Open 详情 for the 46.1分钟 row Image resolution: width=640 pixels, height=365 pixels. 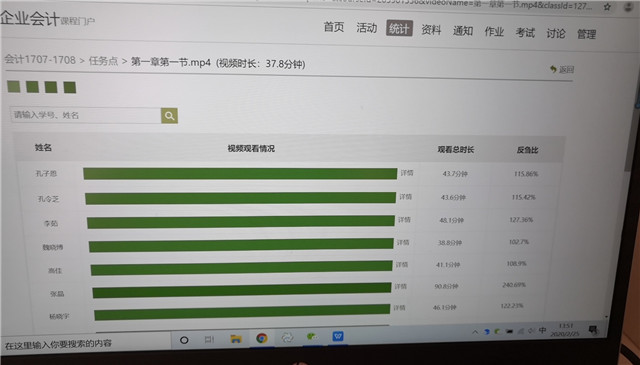tap(399, 307)
